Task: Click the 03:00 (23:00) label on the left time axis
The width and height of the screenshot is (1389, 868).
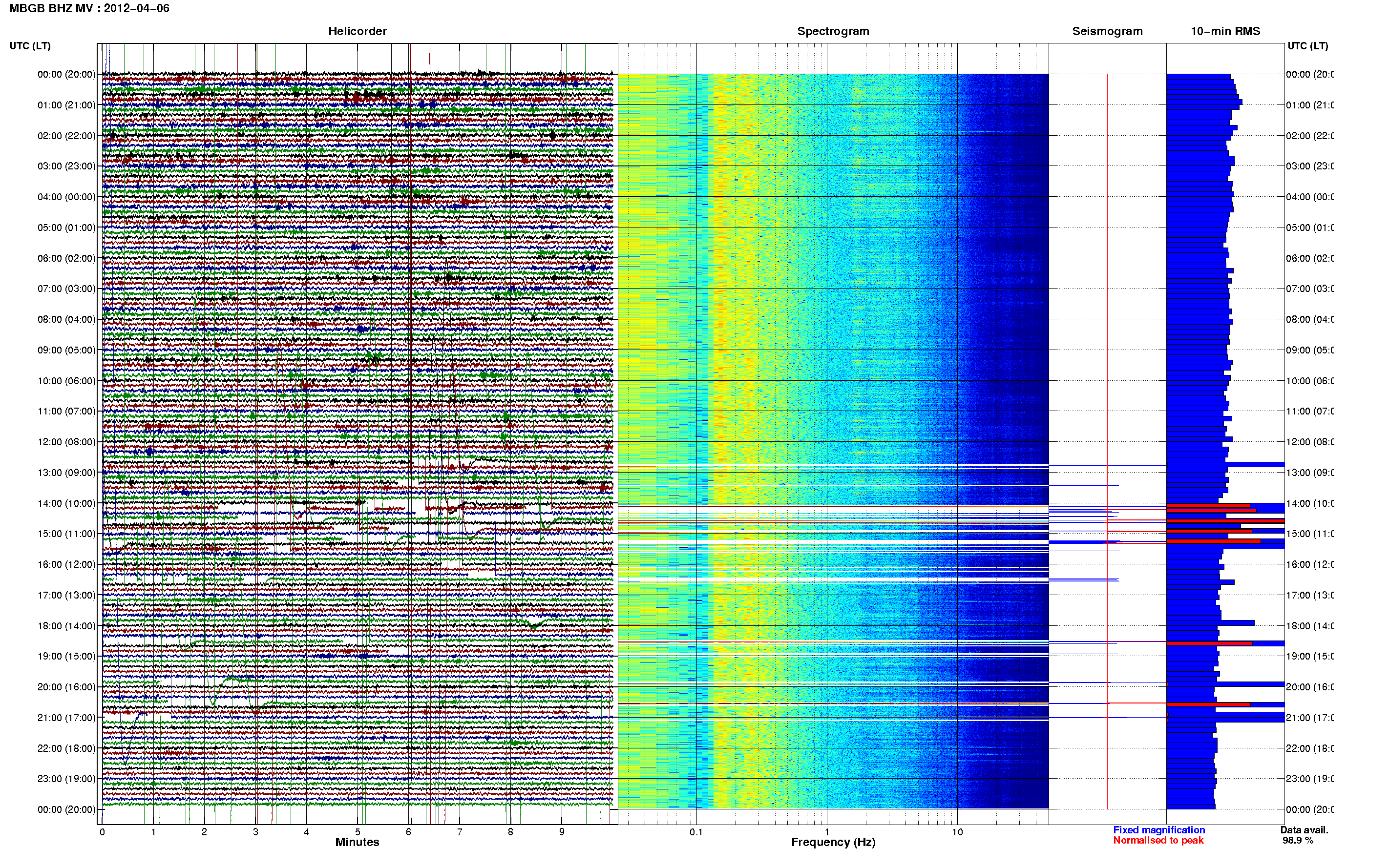Action: (66, 166)
